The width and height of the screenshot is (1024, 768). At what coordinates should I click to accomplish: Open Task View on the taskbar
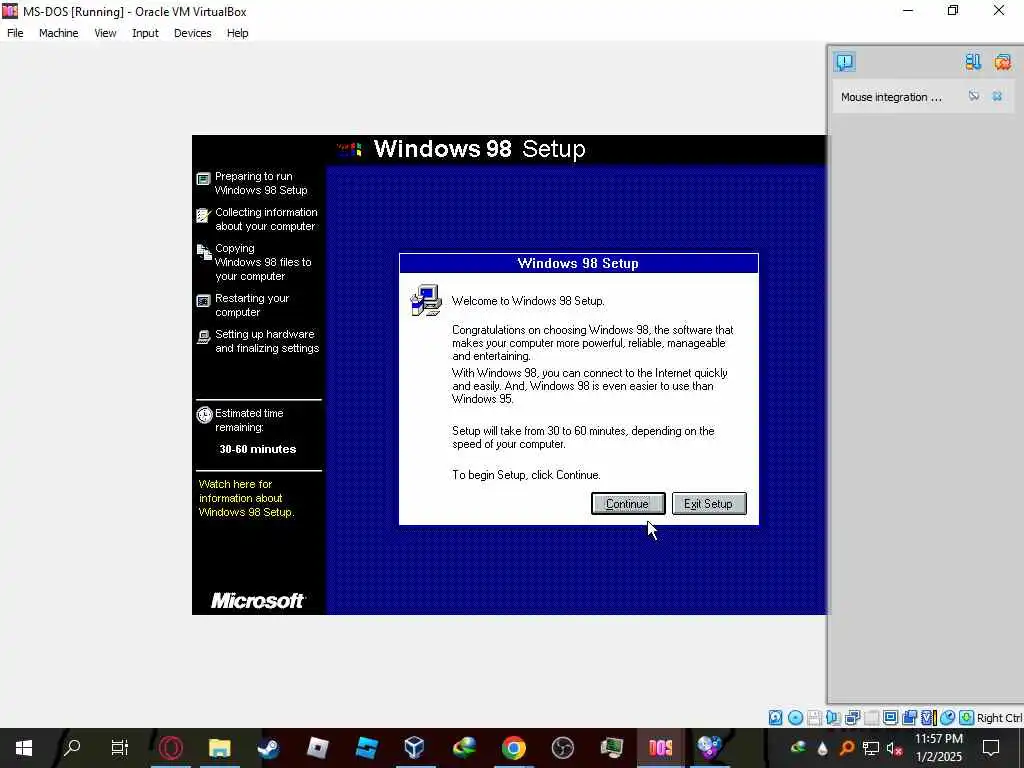[120, 748]
